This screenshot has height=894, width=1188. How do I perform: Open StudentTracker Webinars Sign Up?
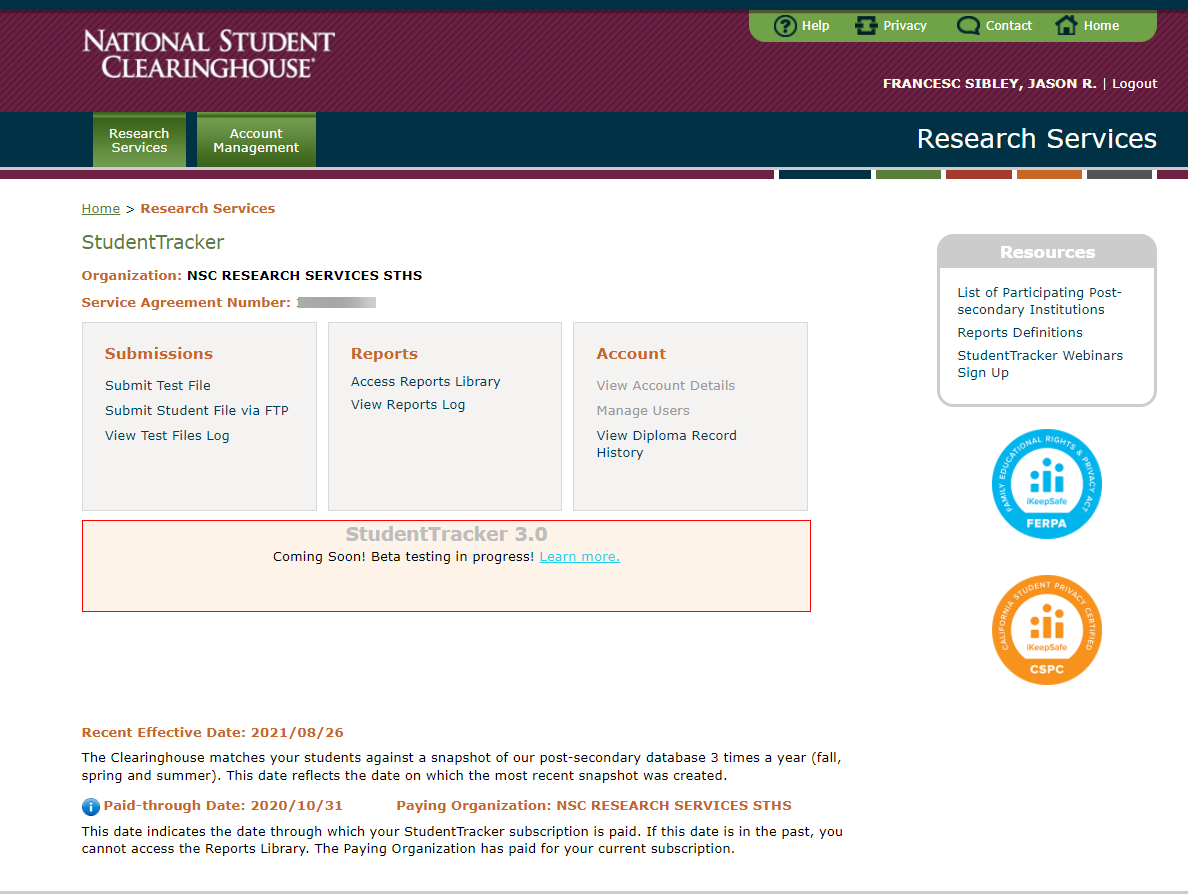(1040, 364)
